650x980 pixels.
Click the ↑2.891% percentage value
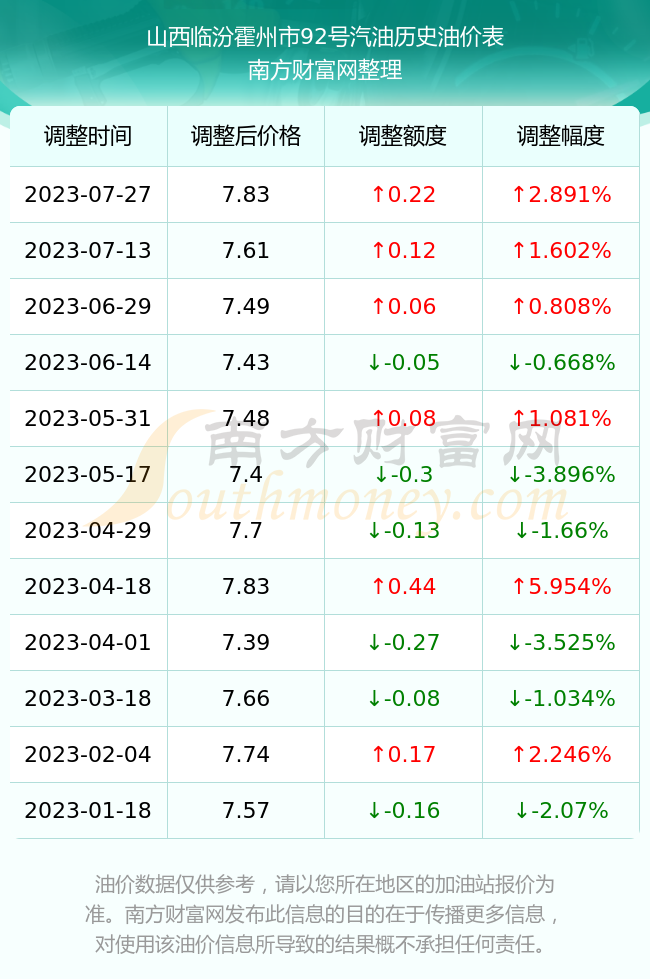[x=561, y=194]
